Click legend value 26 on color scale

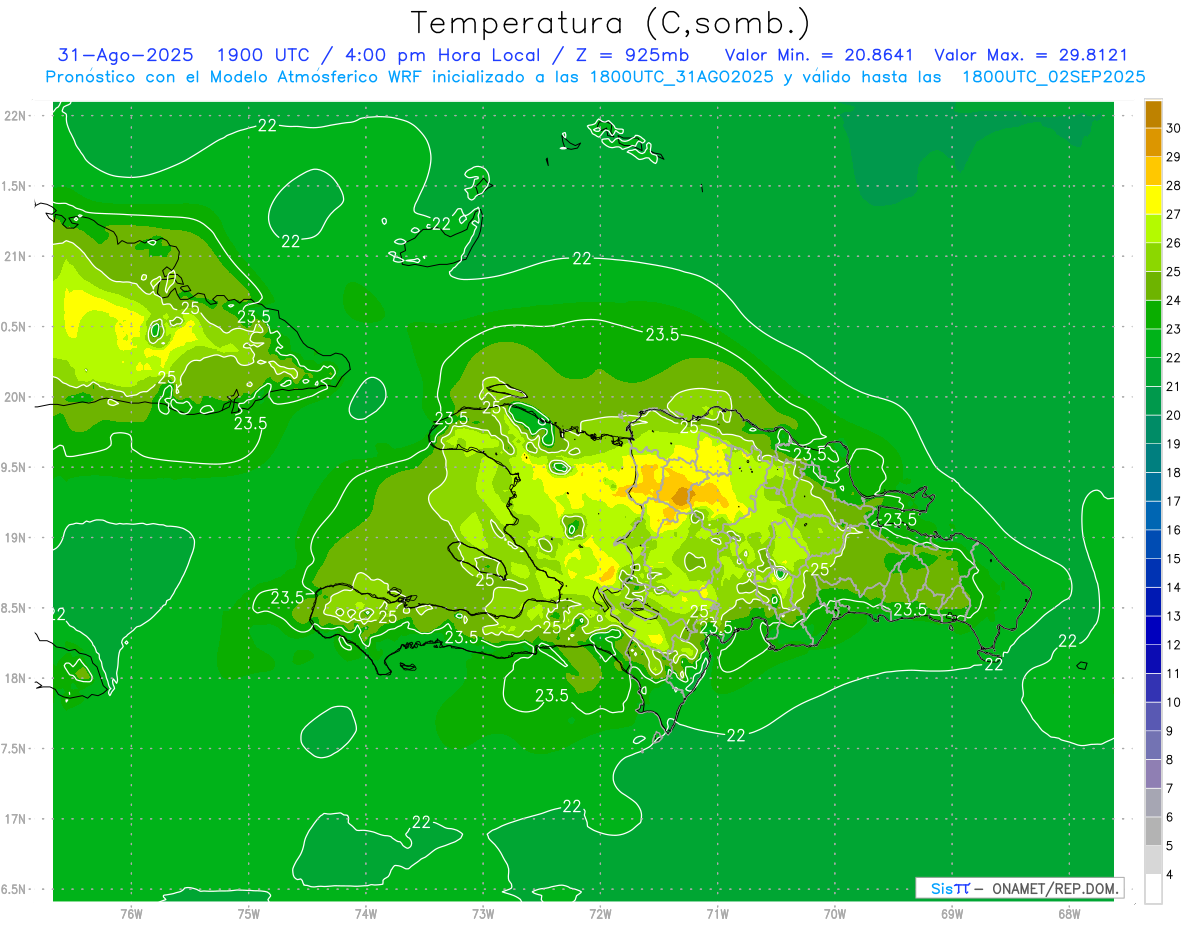[x=1175, y=243]
